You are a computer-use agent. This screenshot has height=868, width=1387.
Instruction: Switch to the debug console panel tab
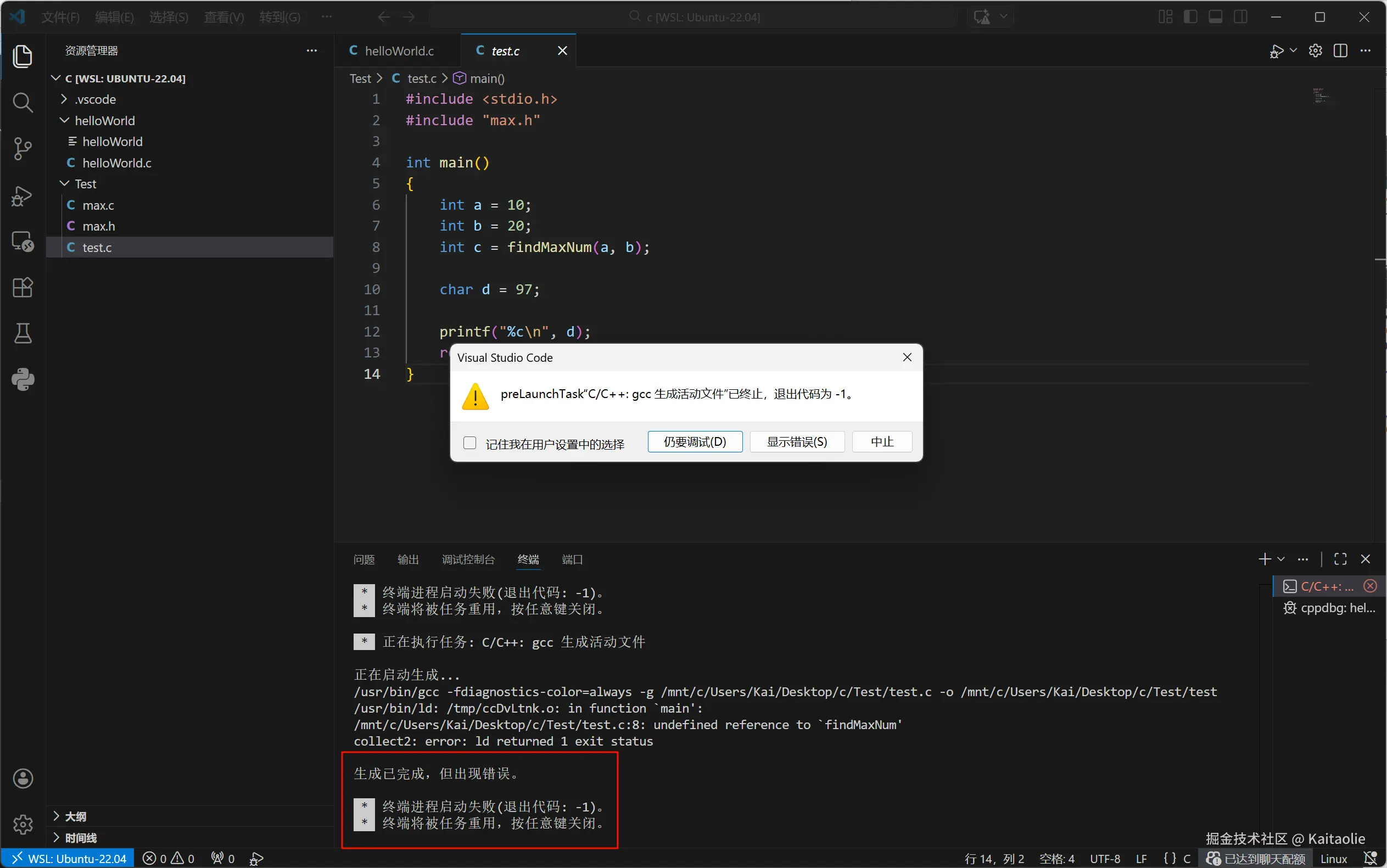pos(468,559)
